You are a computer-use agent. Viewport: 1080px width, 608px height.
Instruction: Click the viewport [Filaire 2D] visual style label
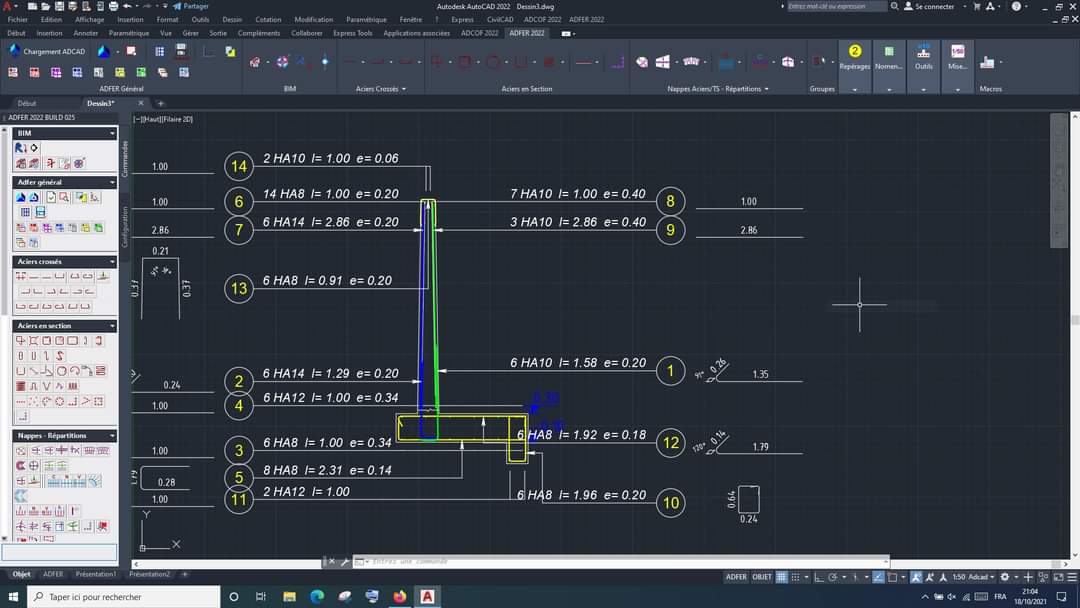tap(178, 119)
